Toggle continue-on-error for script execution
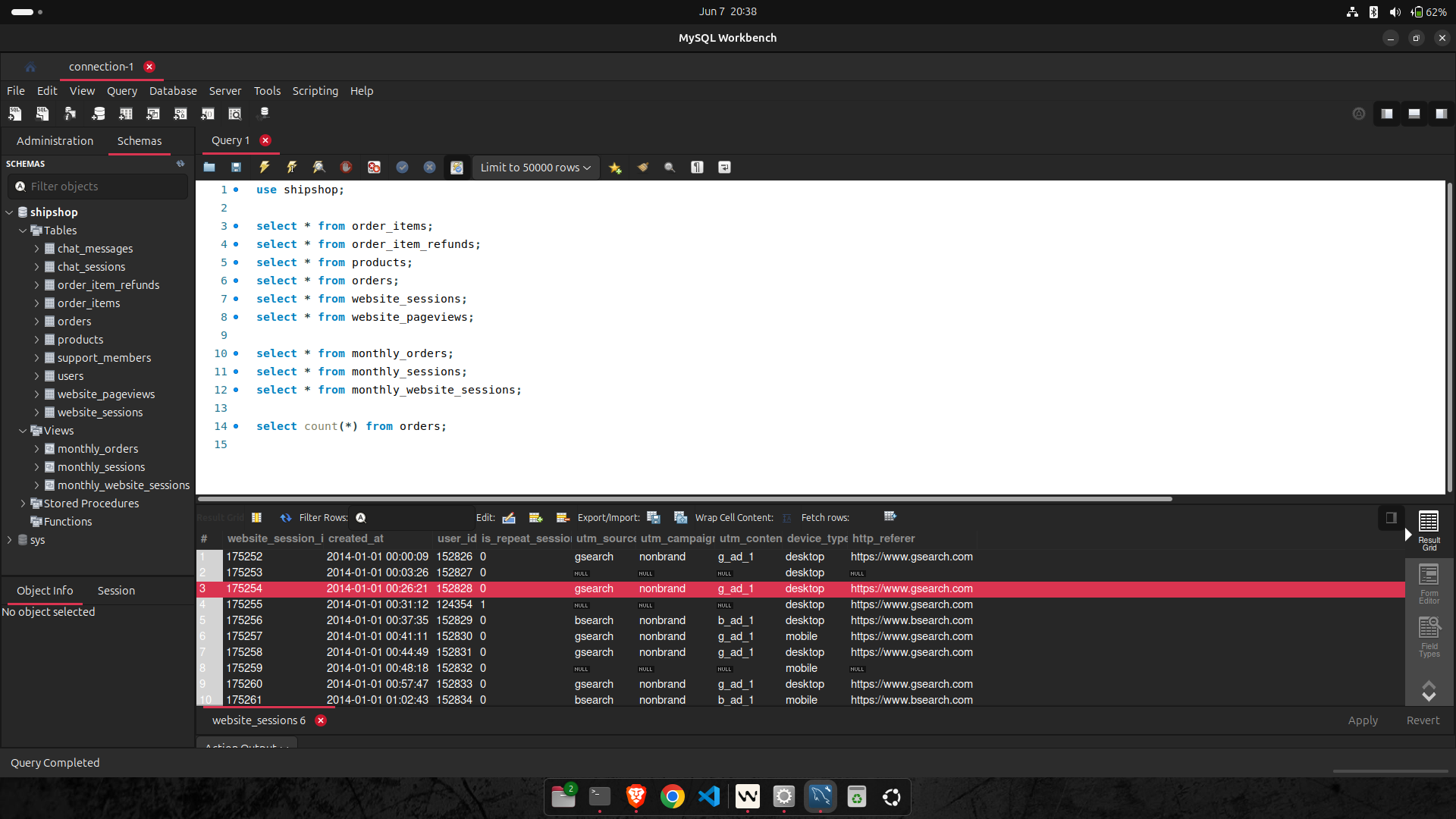The height and width of the screenshot is (819, 1456). tap(374, 168)
